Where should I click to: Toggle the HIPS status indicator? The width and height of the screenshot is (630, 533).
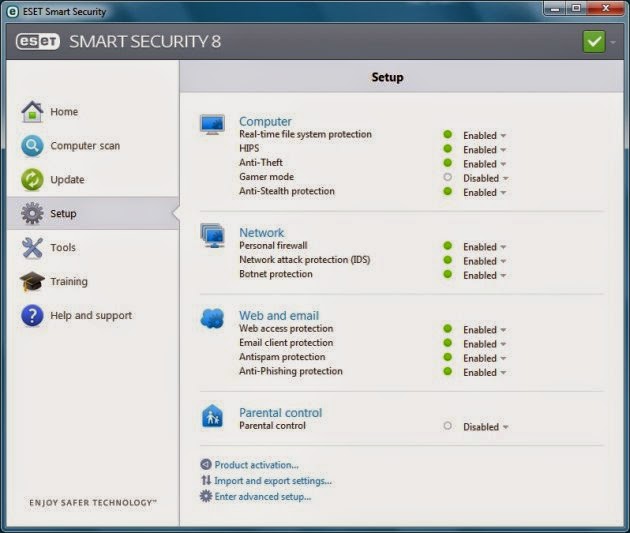[x=448, y=149]
